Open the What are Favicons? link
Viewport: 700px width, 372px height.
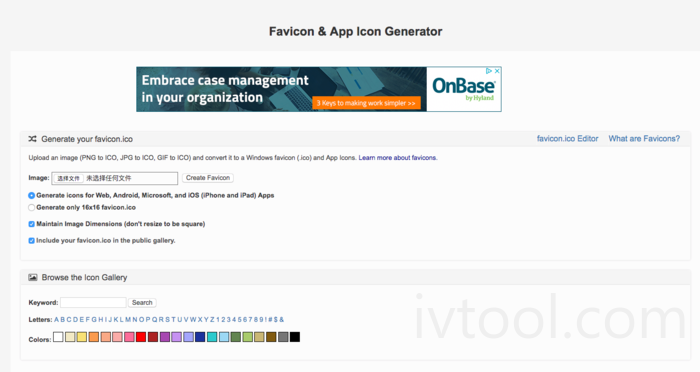tap(644, 139)
